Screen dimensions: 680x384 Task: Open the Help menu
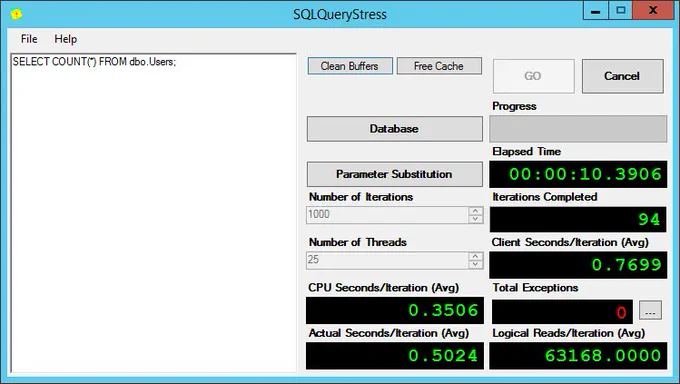65,39
